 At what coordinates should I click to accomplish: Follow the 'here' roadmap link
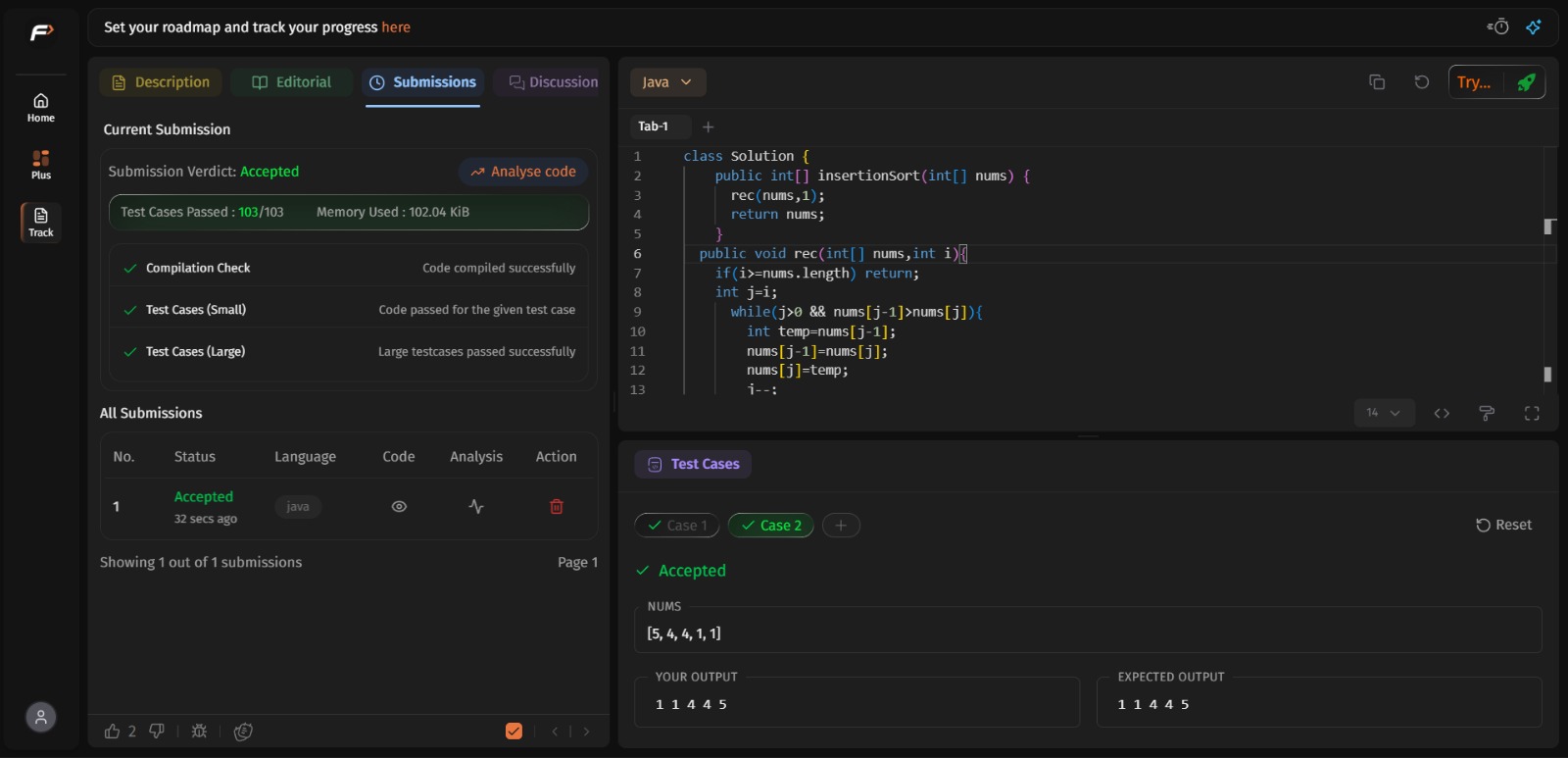click(x=396, y=27)
